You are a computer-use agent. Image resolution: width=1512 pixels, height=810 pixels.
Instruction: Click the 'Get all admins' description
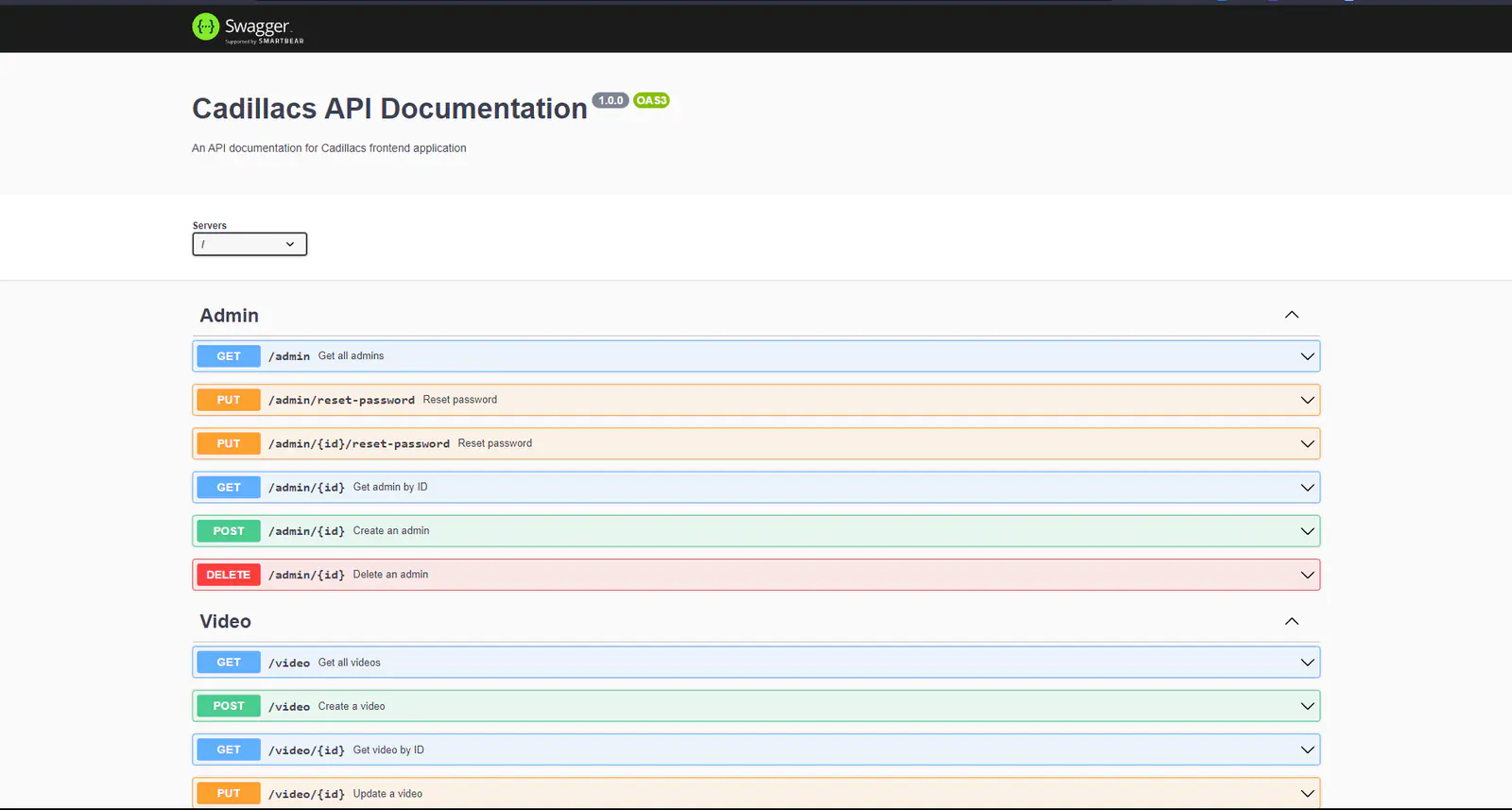[x=352, y=356]
